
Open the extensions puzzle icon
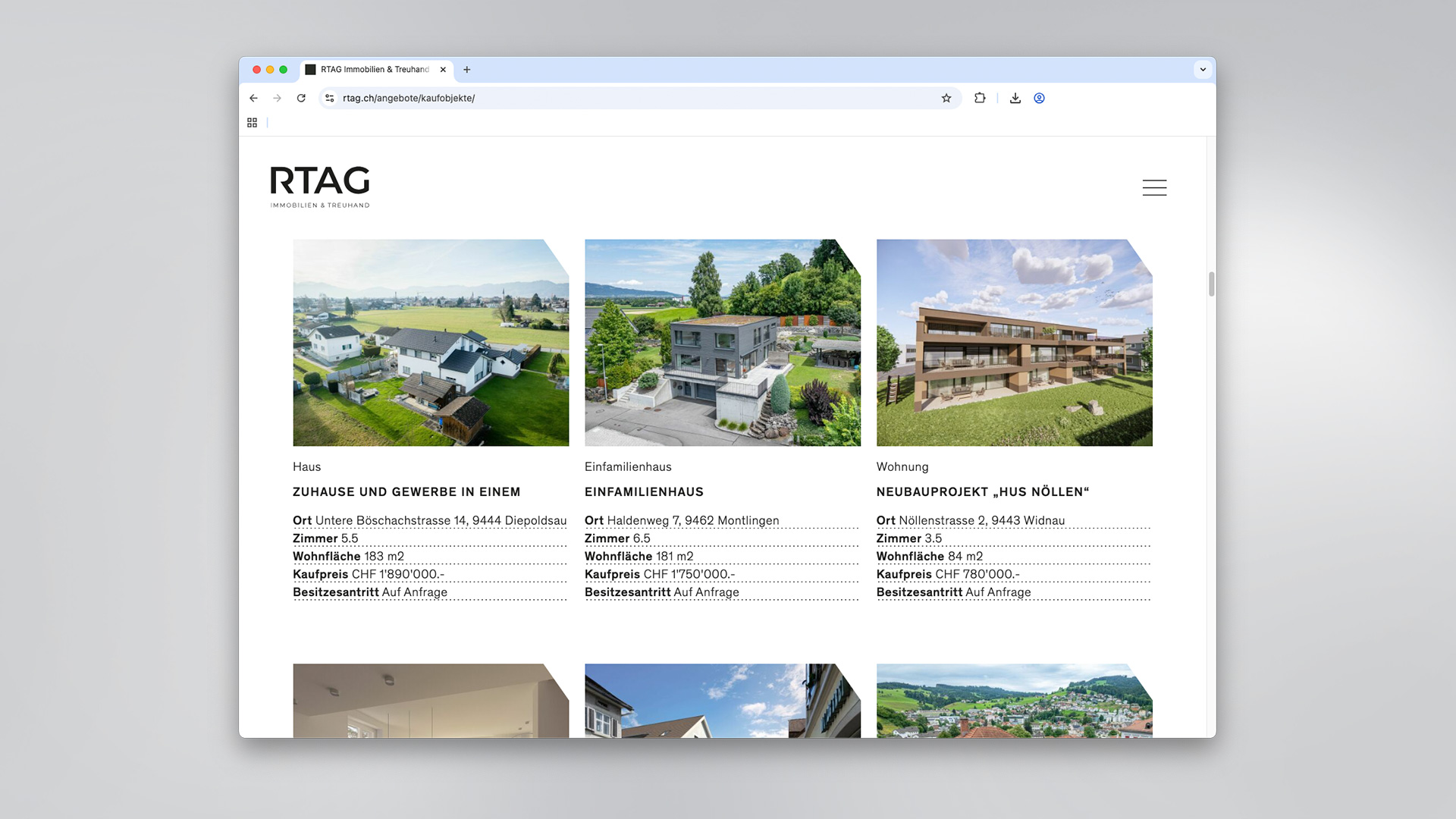click(x=980, y=98)
